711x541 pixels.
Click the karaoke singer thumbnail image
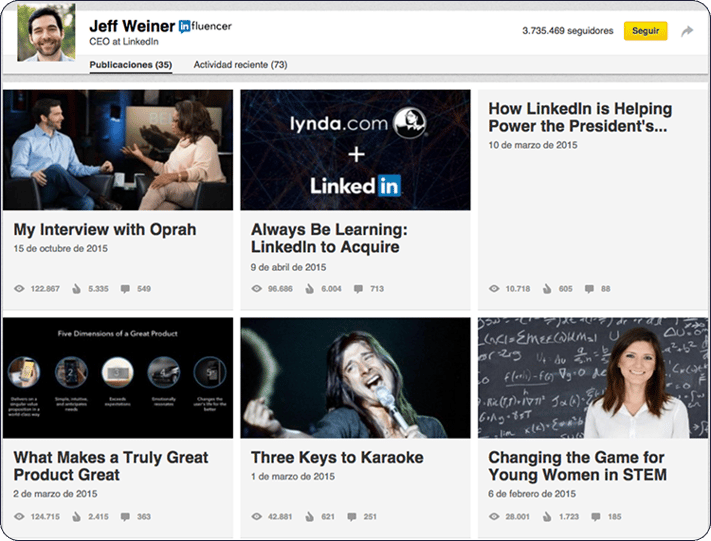[x=356, y=378]
